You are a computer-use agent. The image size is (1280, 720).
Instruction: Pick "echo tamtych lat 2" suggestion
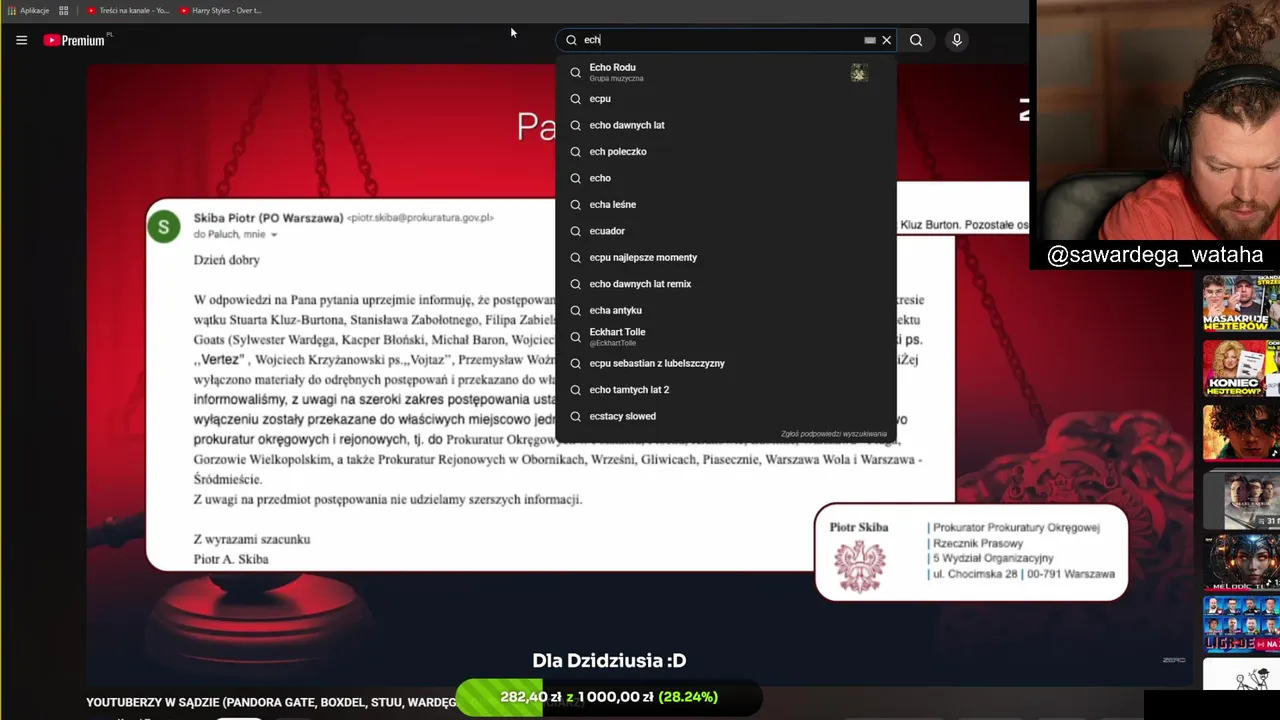tap(726, 390)
